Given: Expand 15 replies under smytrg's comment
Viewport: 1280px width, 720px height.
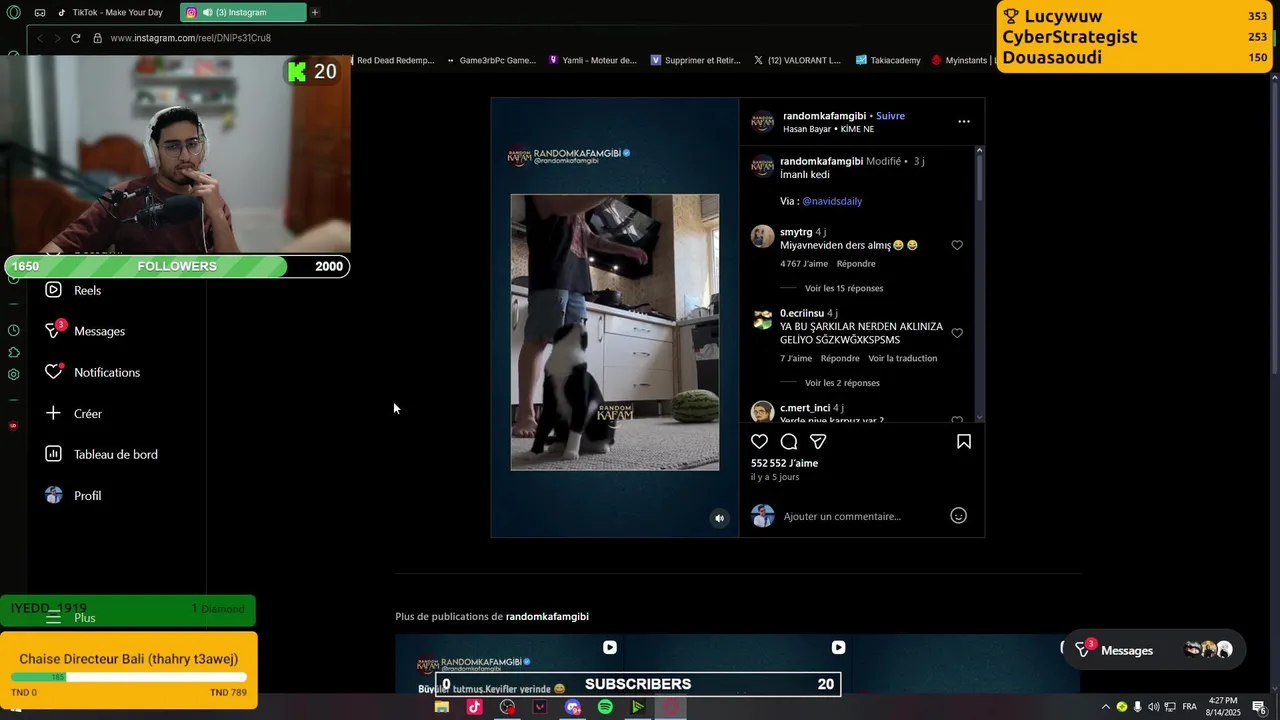Looking at the screenshot, I should tap(844, 288).
